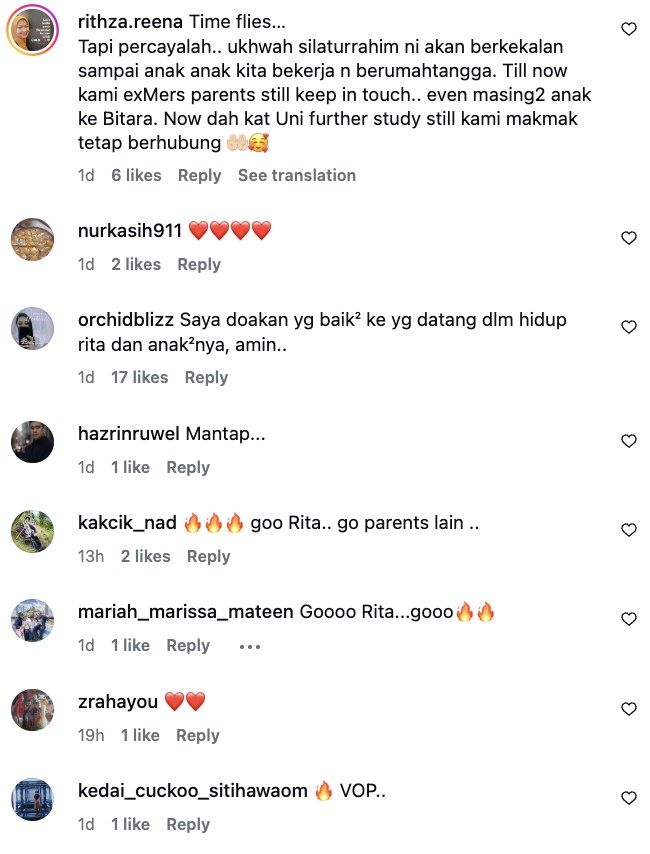Heart kakcik_nad's comment

coord(629,530)
